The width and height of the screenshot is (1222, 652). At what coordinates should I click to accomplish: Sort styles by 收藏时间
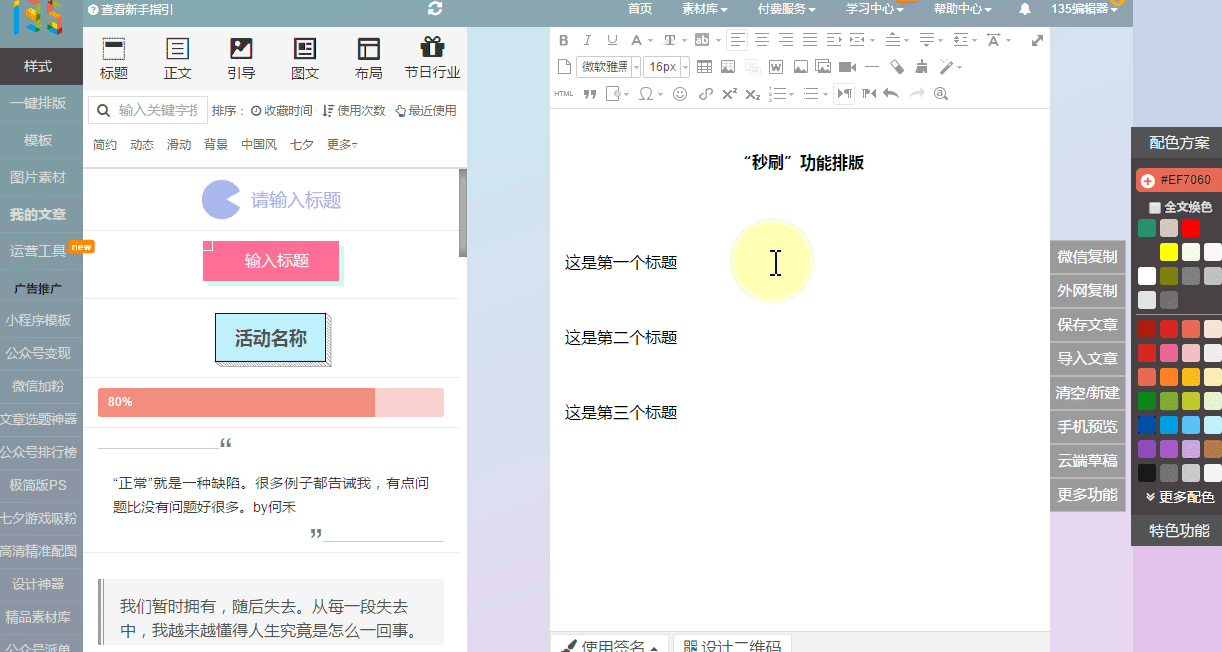click(x=282, y=111)
